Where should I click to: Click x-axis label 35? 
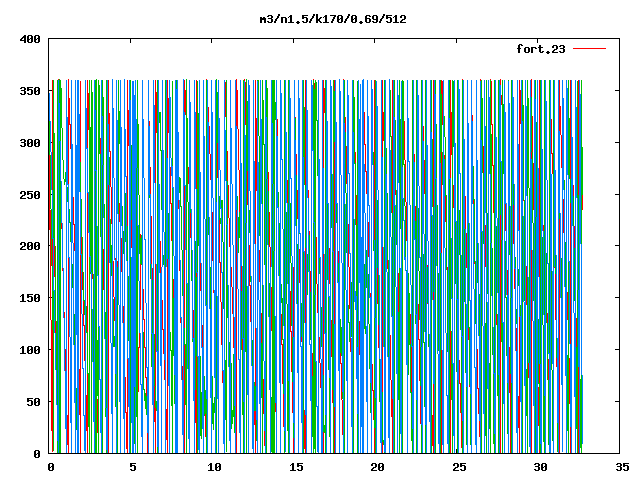click(622, 467)
